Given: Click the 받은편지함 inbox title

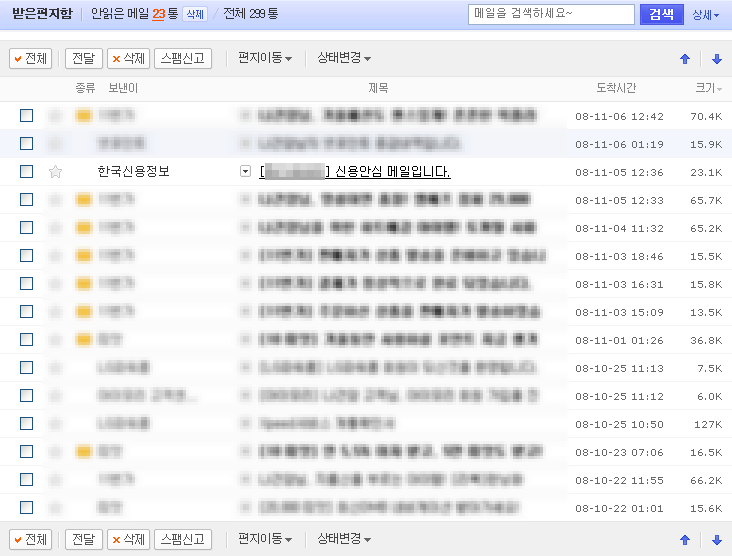Looking at the screenshot, I should pyautogui.click(x=42, y=14).
